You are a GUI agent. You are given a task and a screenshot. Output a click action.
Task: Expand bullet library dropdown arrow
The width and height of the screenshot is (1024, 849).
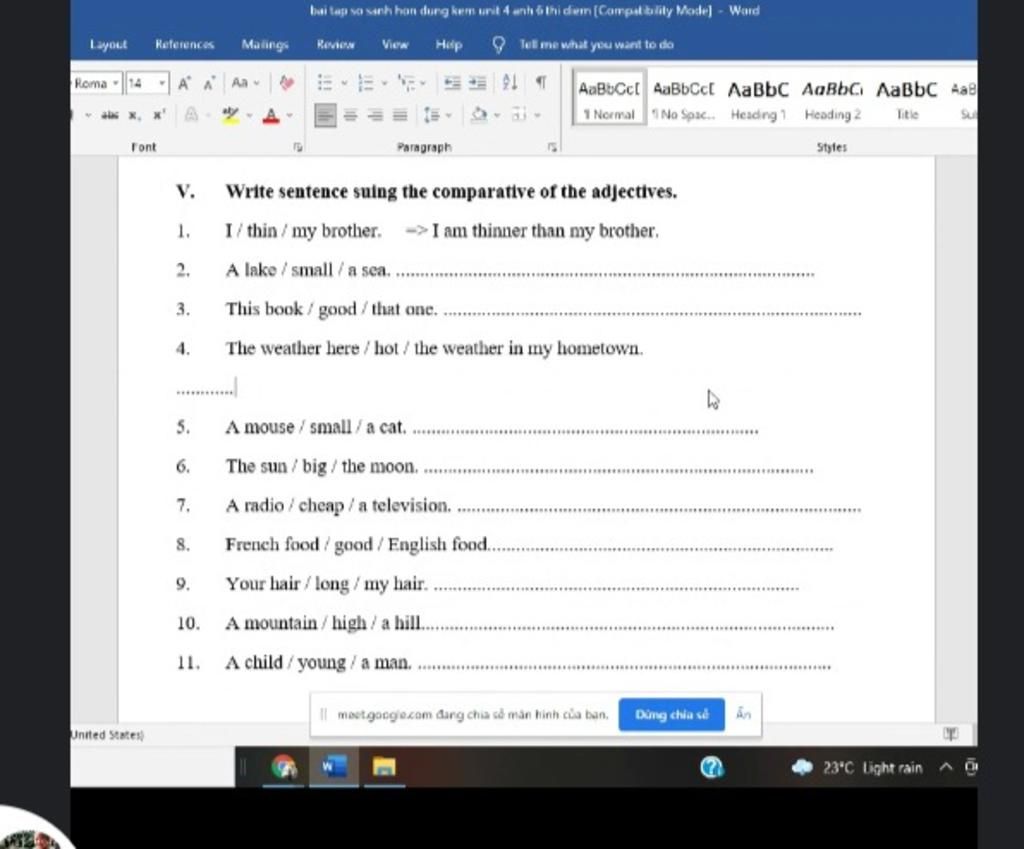tap(344, 84)
